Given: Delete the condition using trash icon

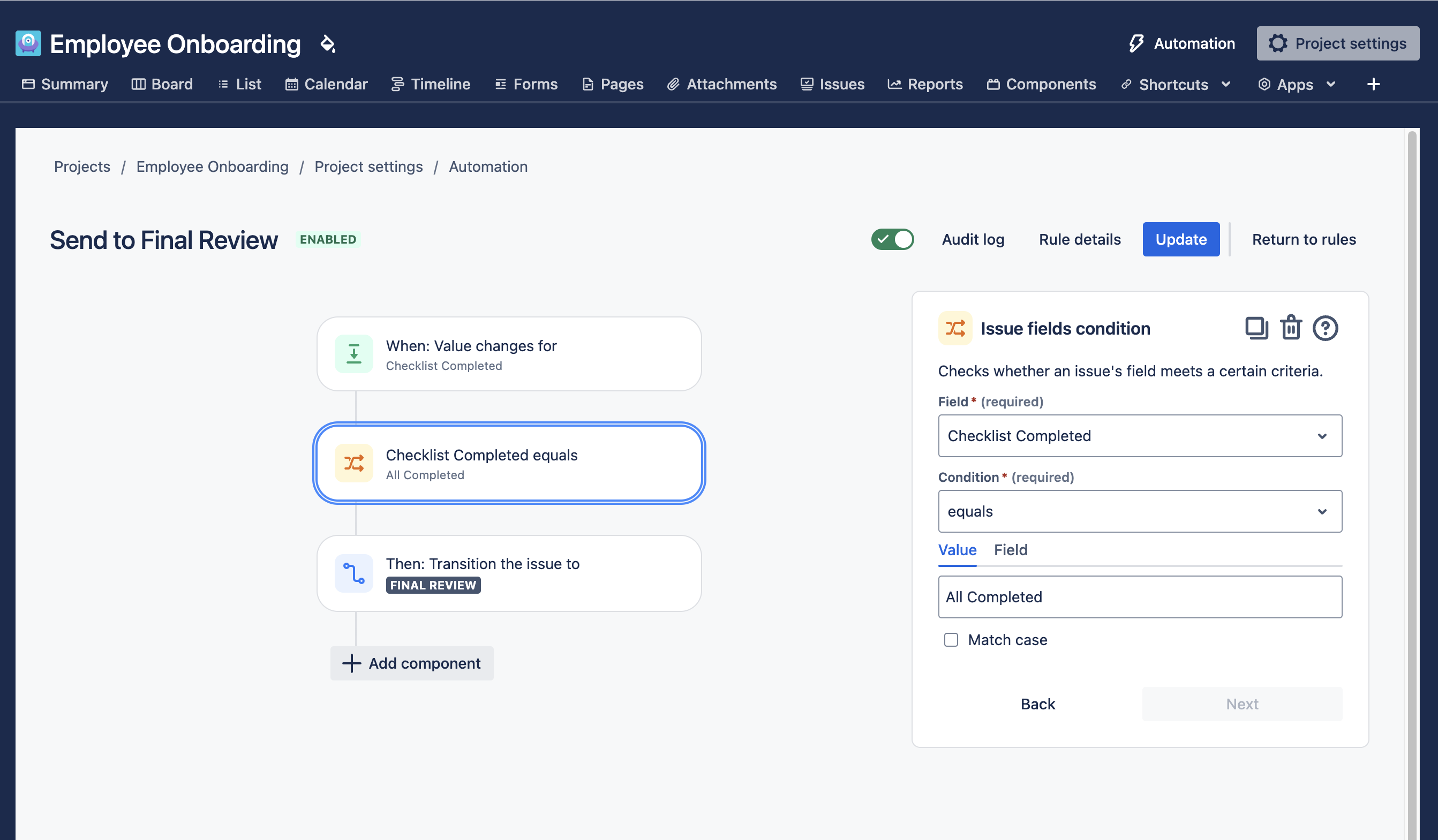Looking at the screenshot, I should point(1291,328).
